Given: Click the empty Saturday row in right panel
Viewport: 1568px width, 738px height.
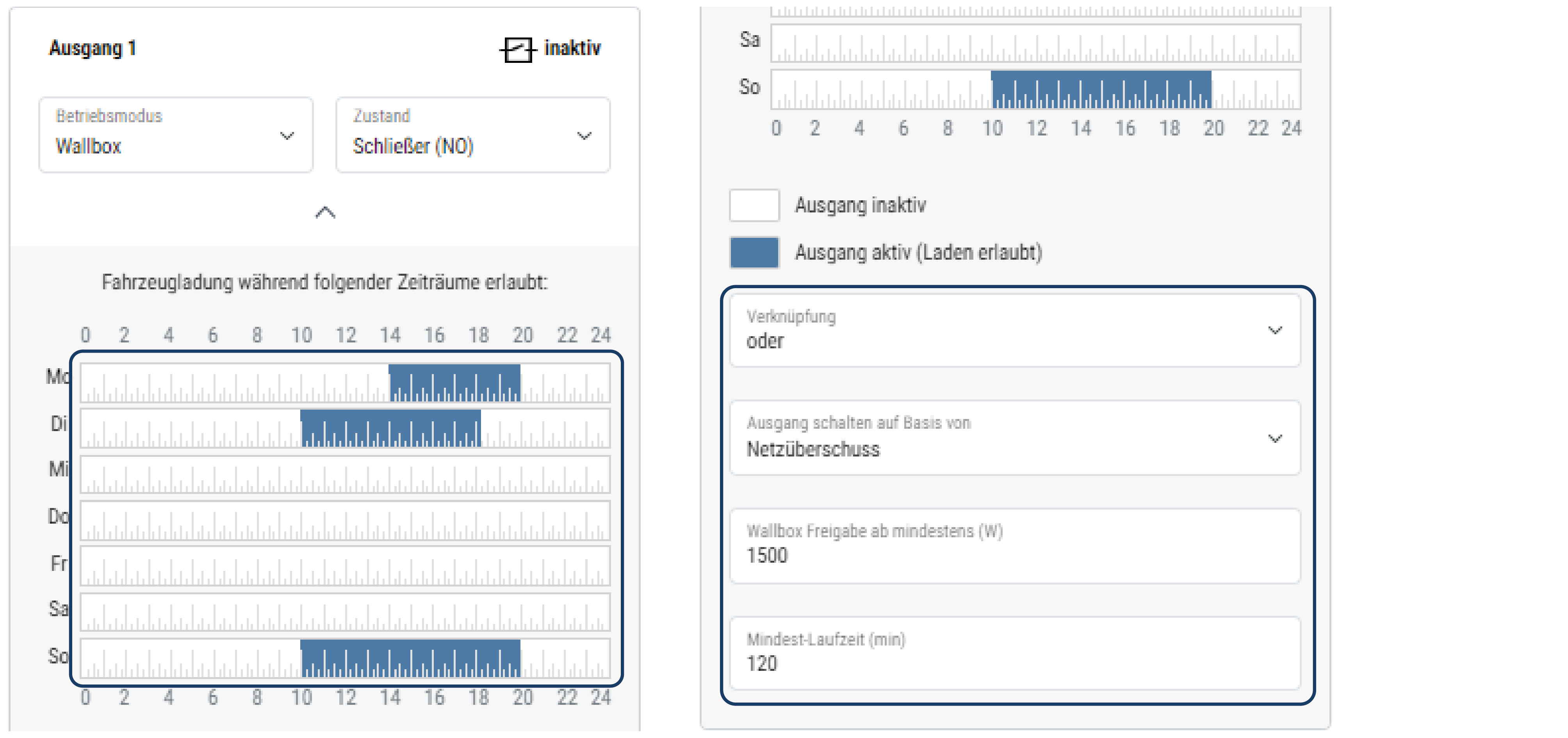Looking at the screenshot, I should 1035,43.
